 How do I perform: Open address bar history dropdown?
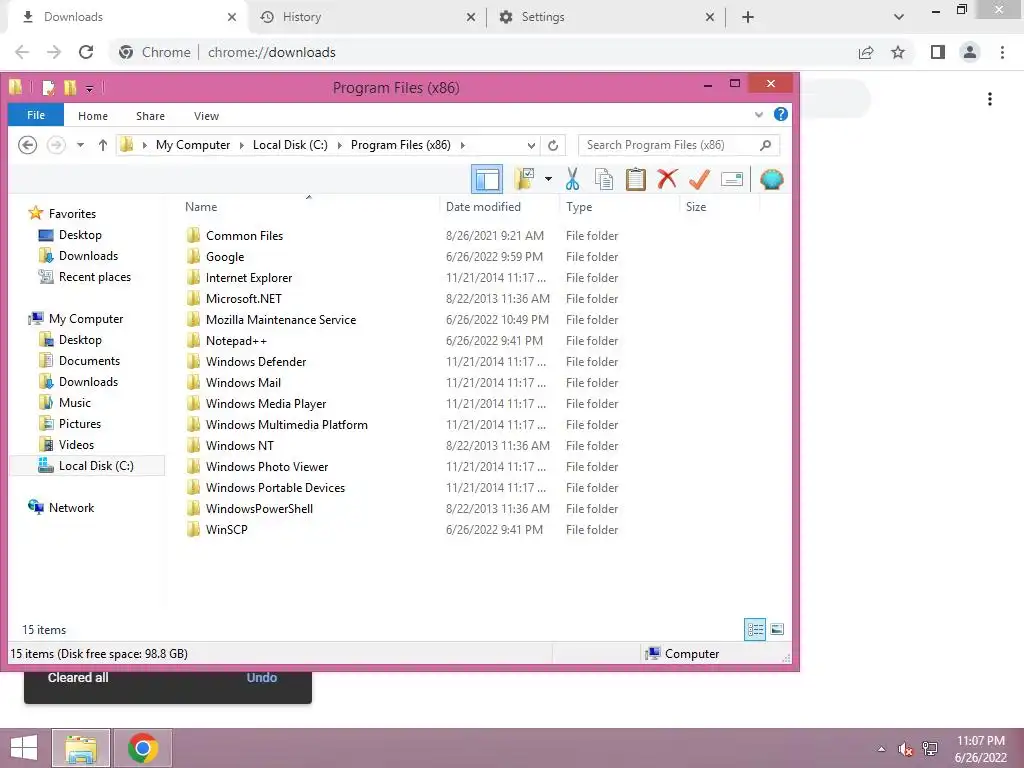point(531,145)
